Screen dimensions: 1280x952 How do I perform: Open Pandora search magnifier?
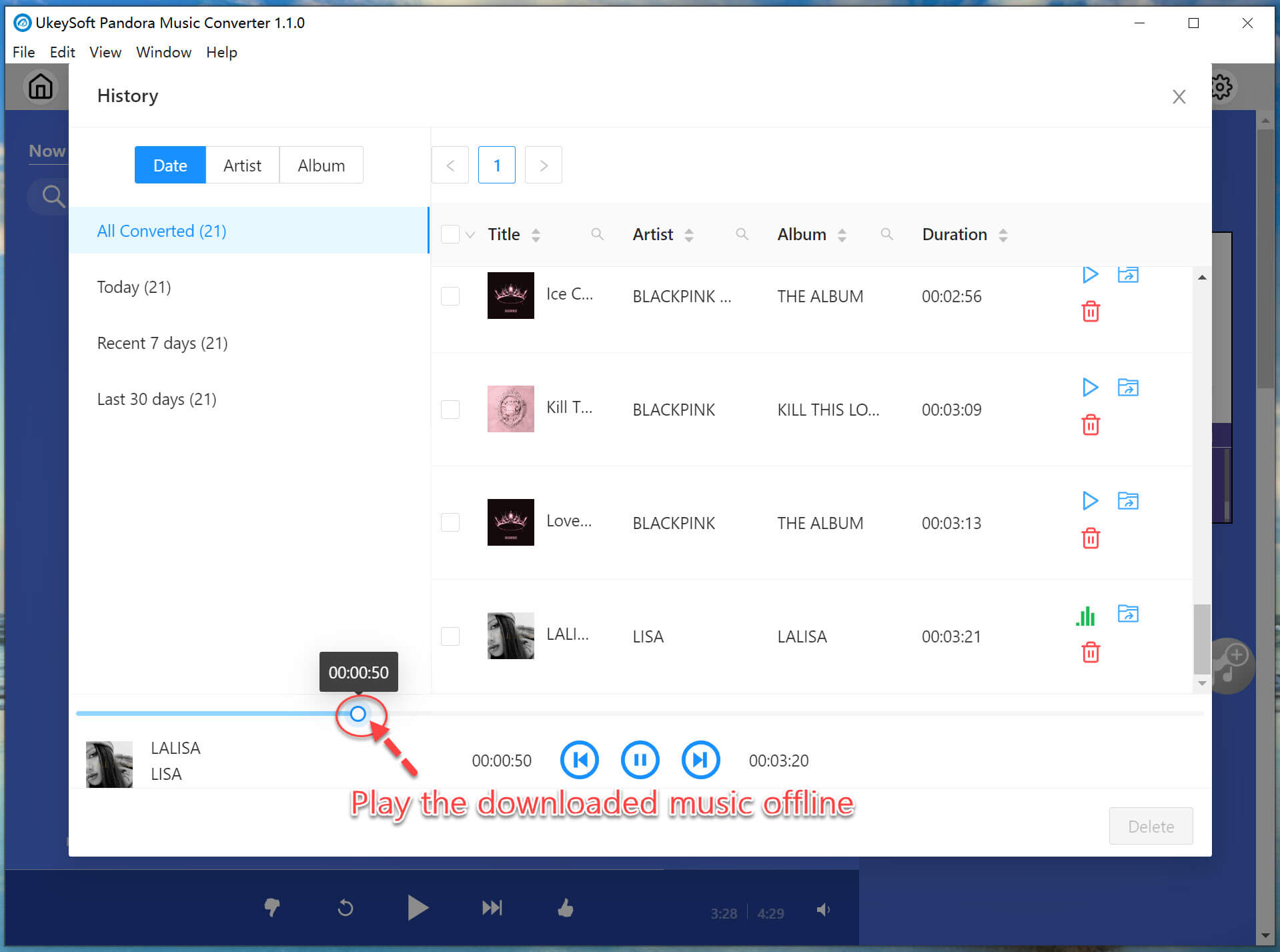click(53, 196)
